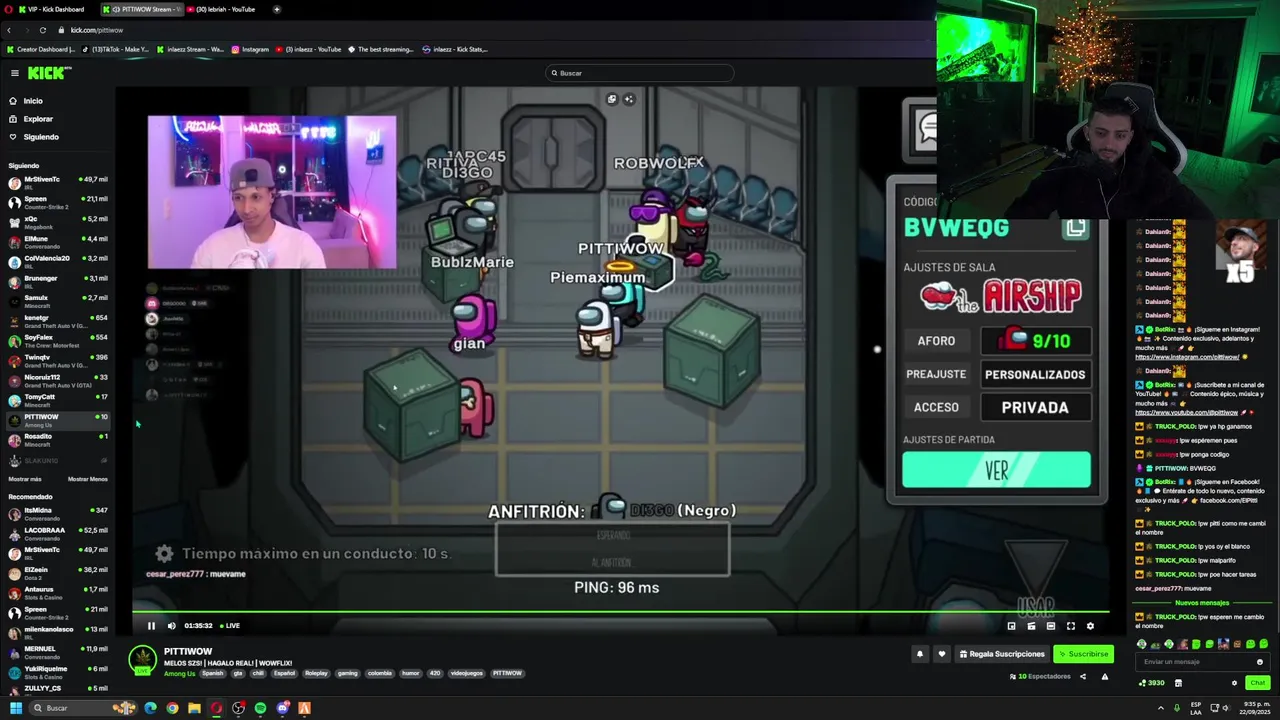Click the Spanish tag under stream title
Screen dimensions: 1280x720
tap(213, 673)
